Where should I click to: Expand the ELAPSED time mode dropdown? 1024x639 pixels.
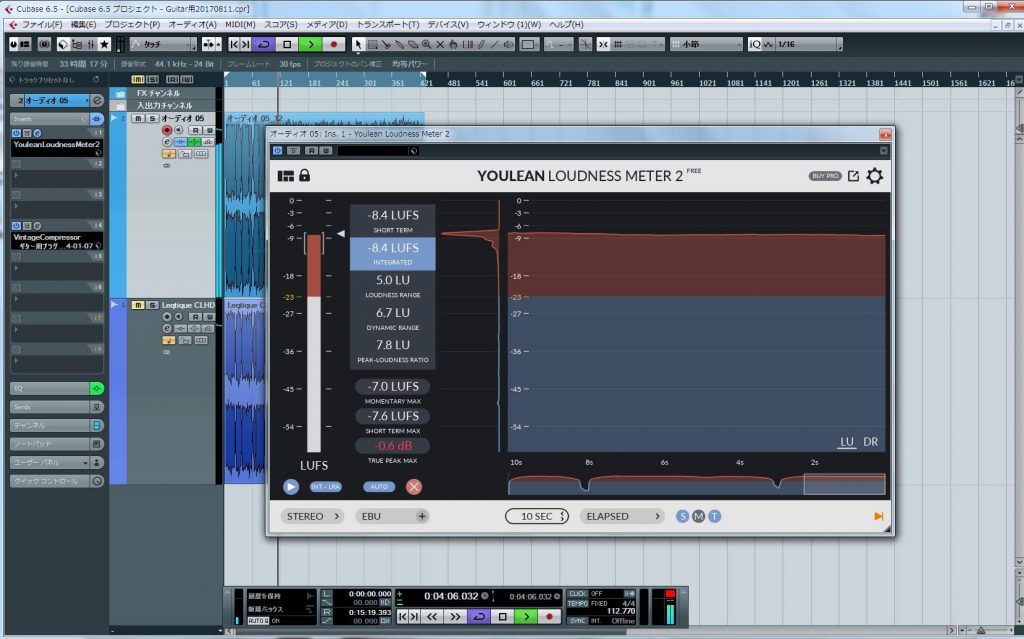(x=624, y=516)
